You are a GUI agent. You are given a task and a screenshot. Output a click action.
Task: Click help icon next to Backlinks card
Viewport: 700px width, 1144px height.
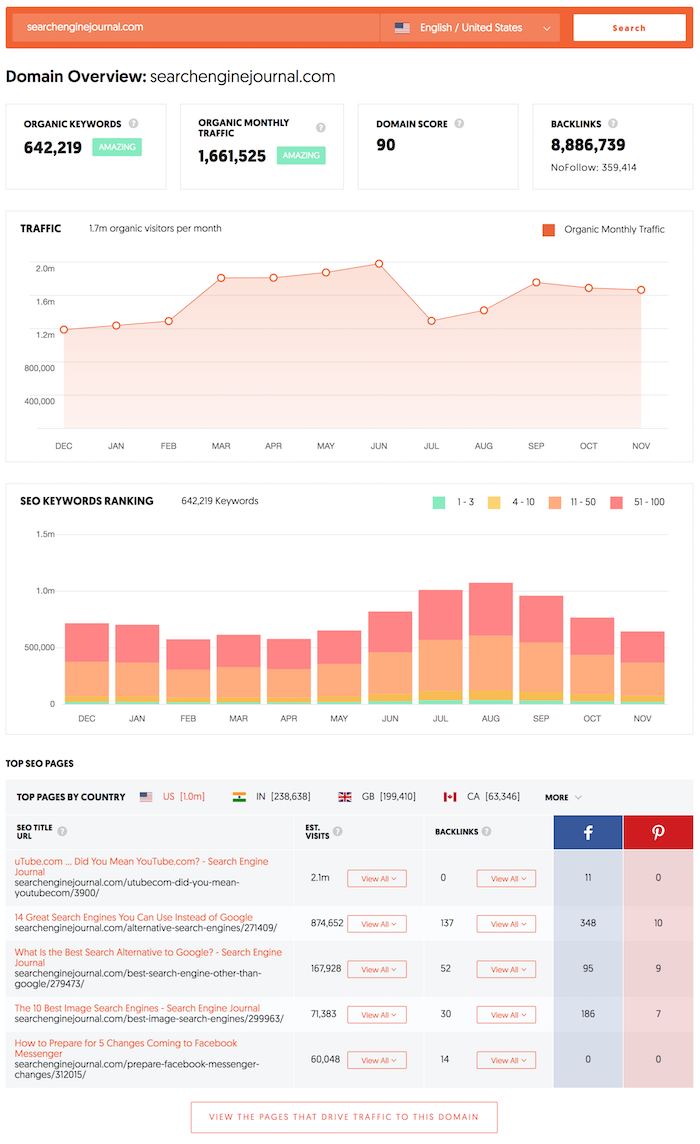[613, 123]
